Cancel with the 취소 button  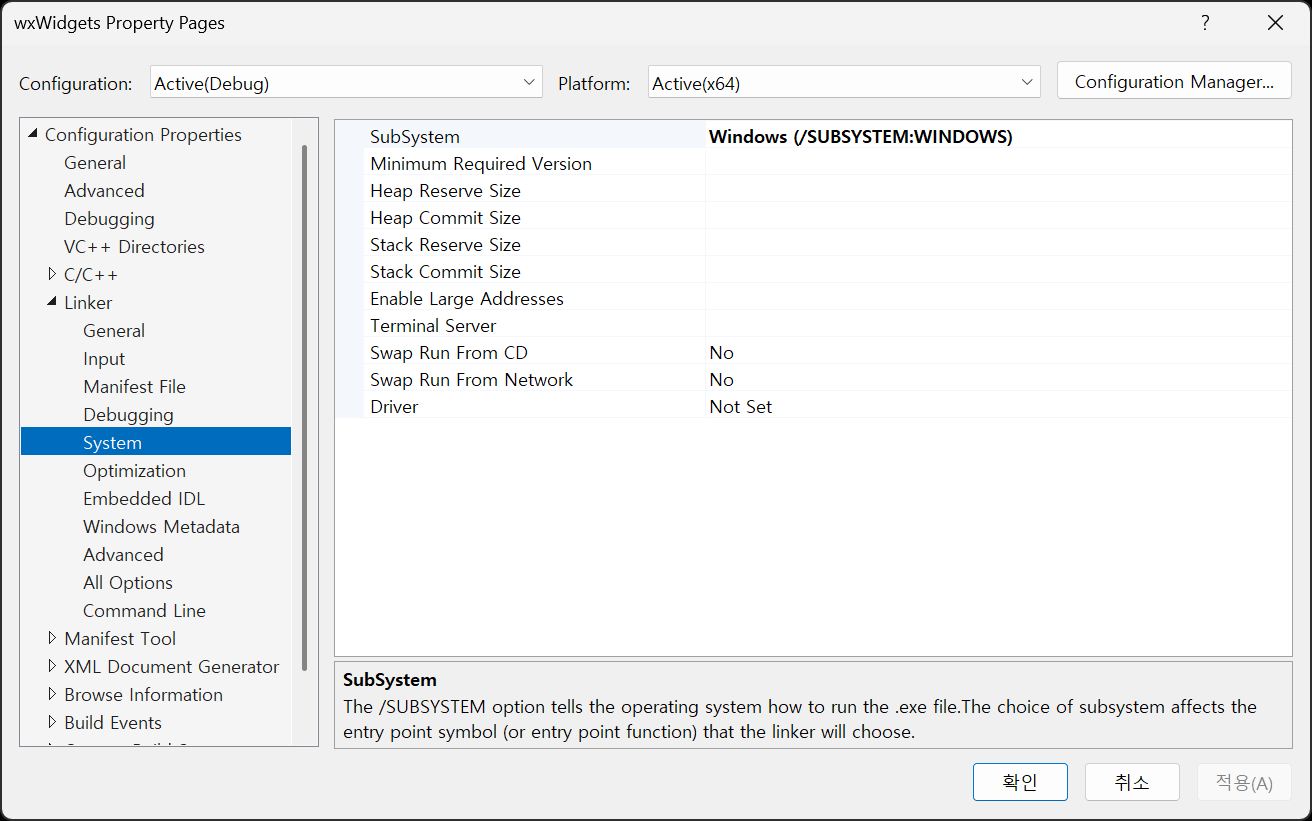pos(1132,782)
